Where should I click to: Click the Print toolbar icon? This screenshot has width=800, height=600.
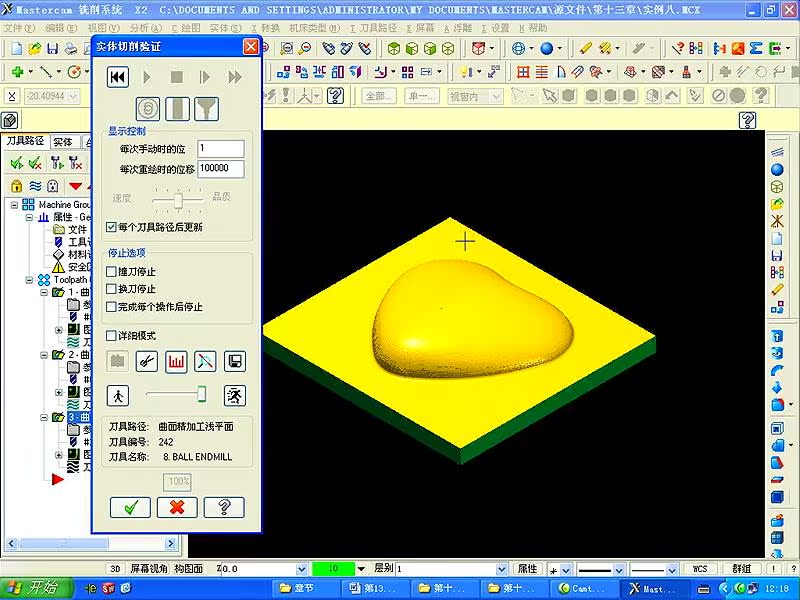click(x=71, y=48)
